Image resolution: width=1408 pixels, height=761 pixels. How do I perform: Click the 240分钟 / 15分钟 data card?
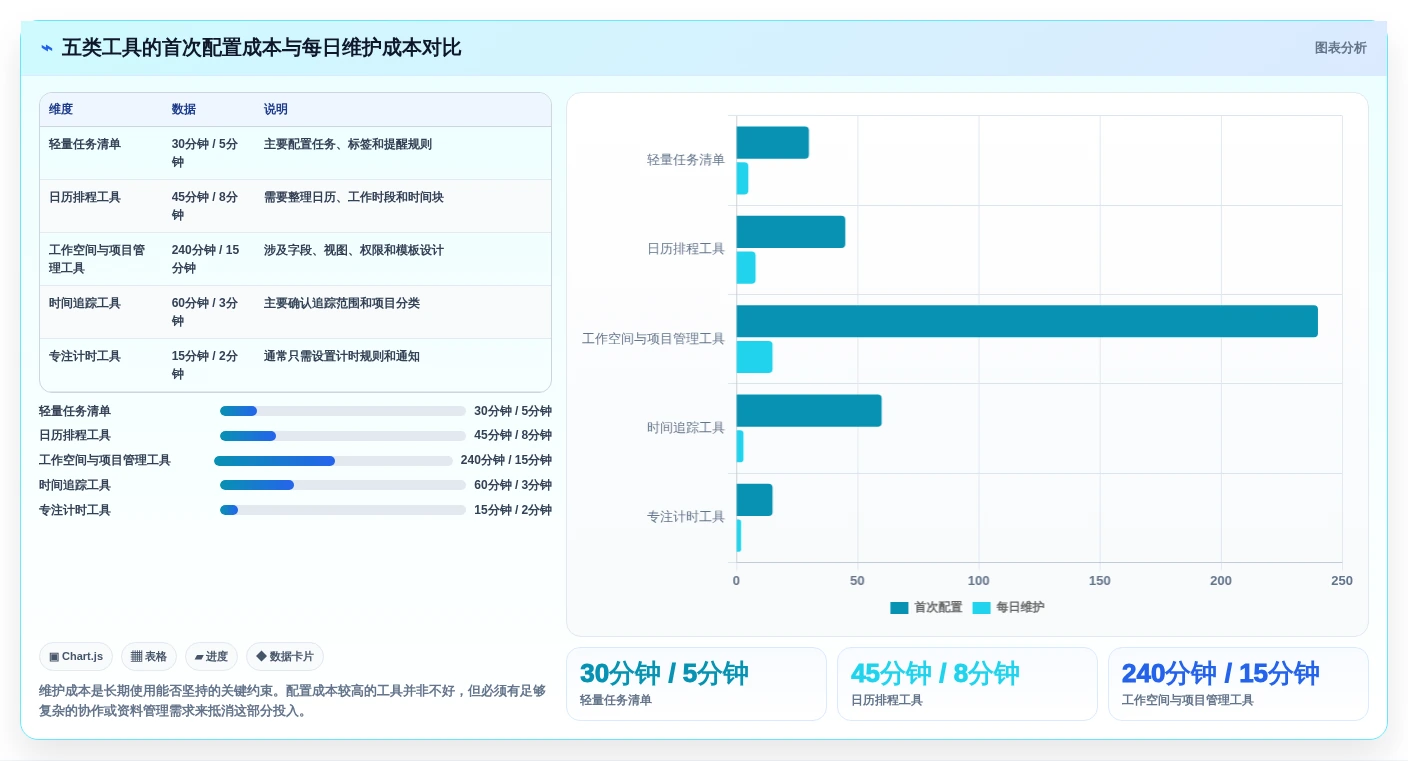[1238, 684]
